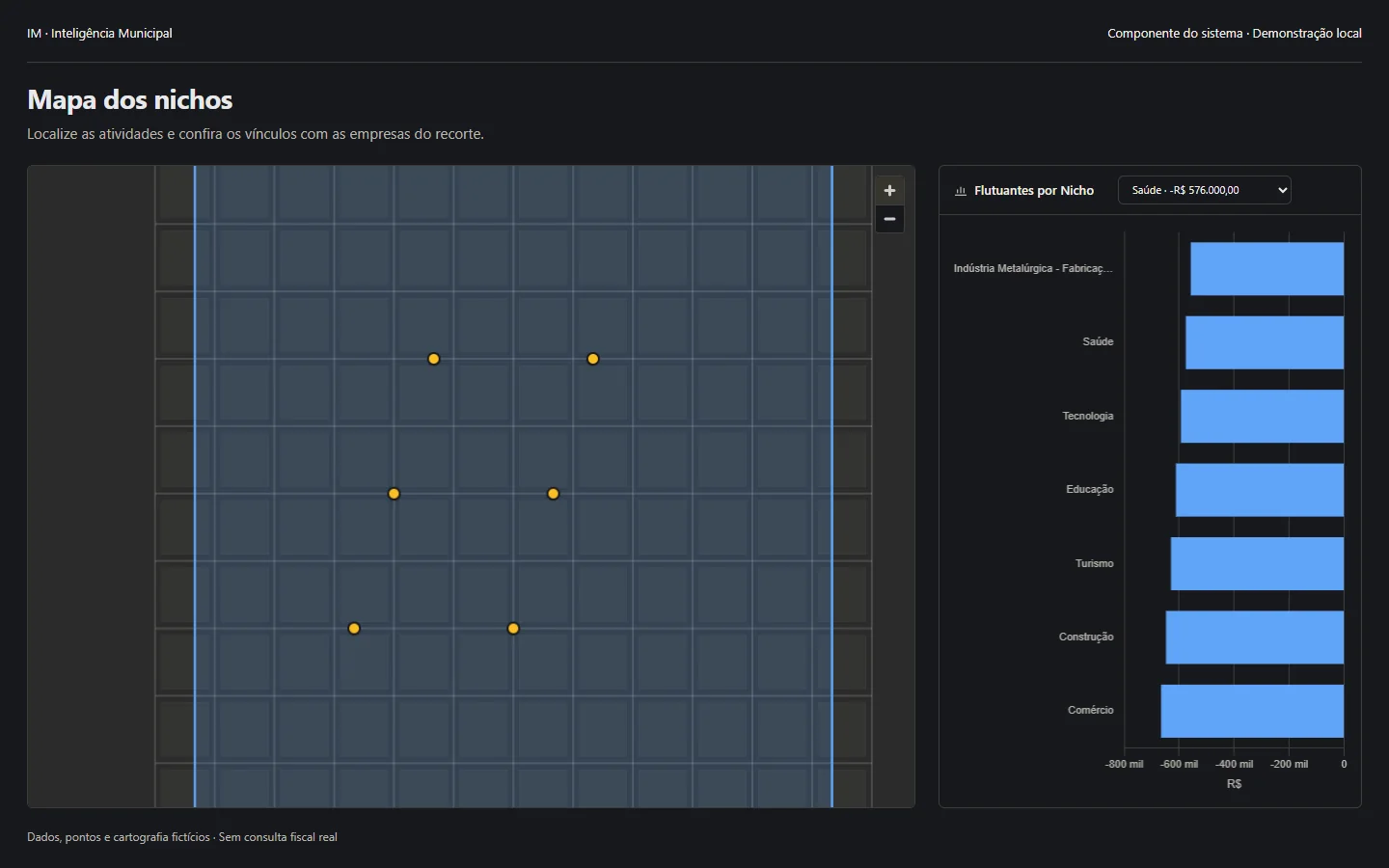1389x868 pixels.
Task: Zoom out of the map
Action: tap(889, 219)
